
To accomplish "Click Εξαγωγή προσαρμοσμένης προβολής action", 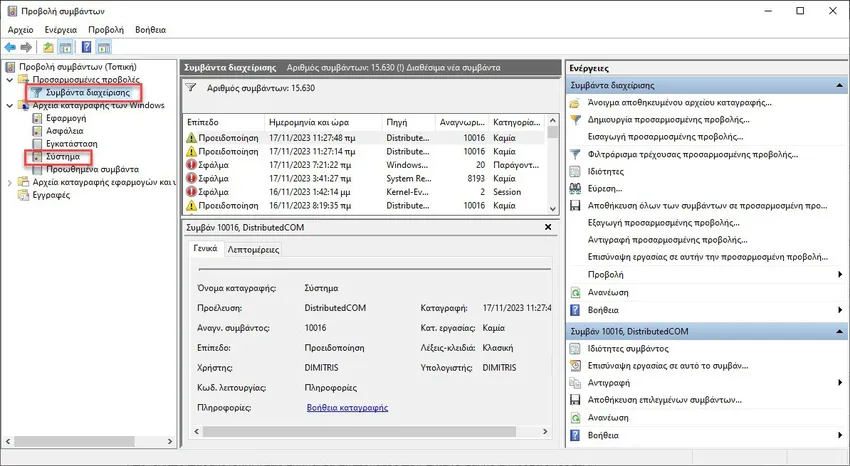I will click(x=664, y=223).
